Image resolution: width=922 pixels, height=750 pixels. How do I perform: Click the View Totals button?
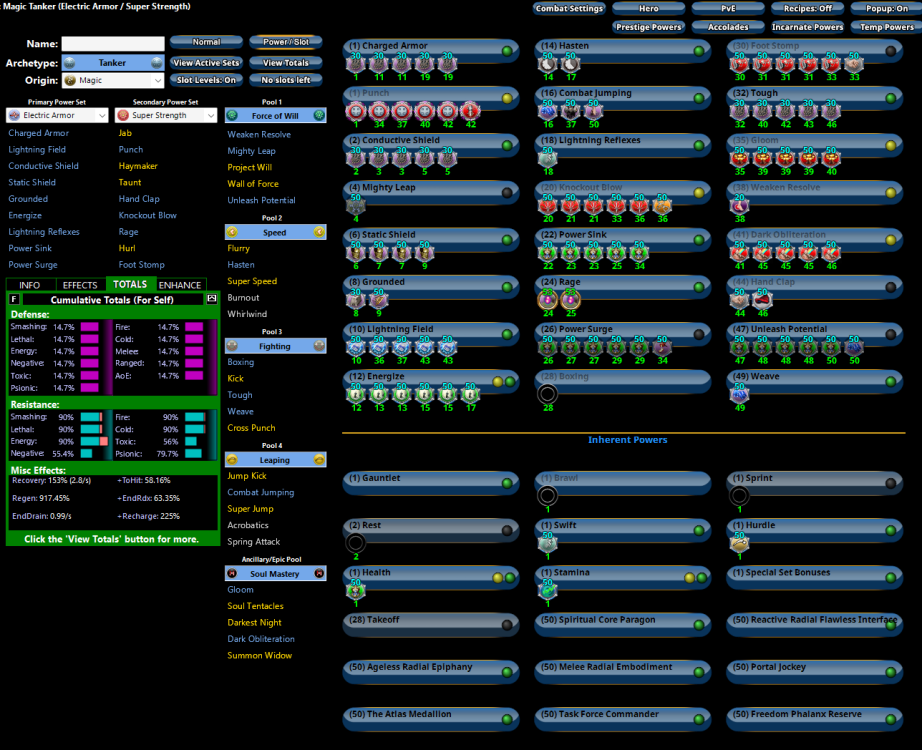click(x=286, y=62)
